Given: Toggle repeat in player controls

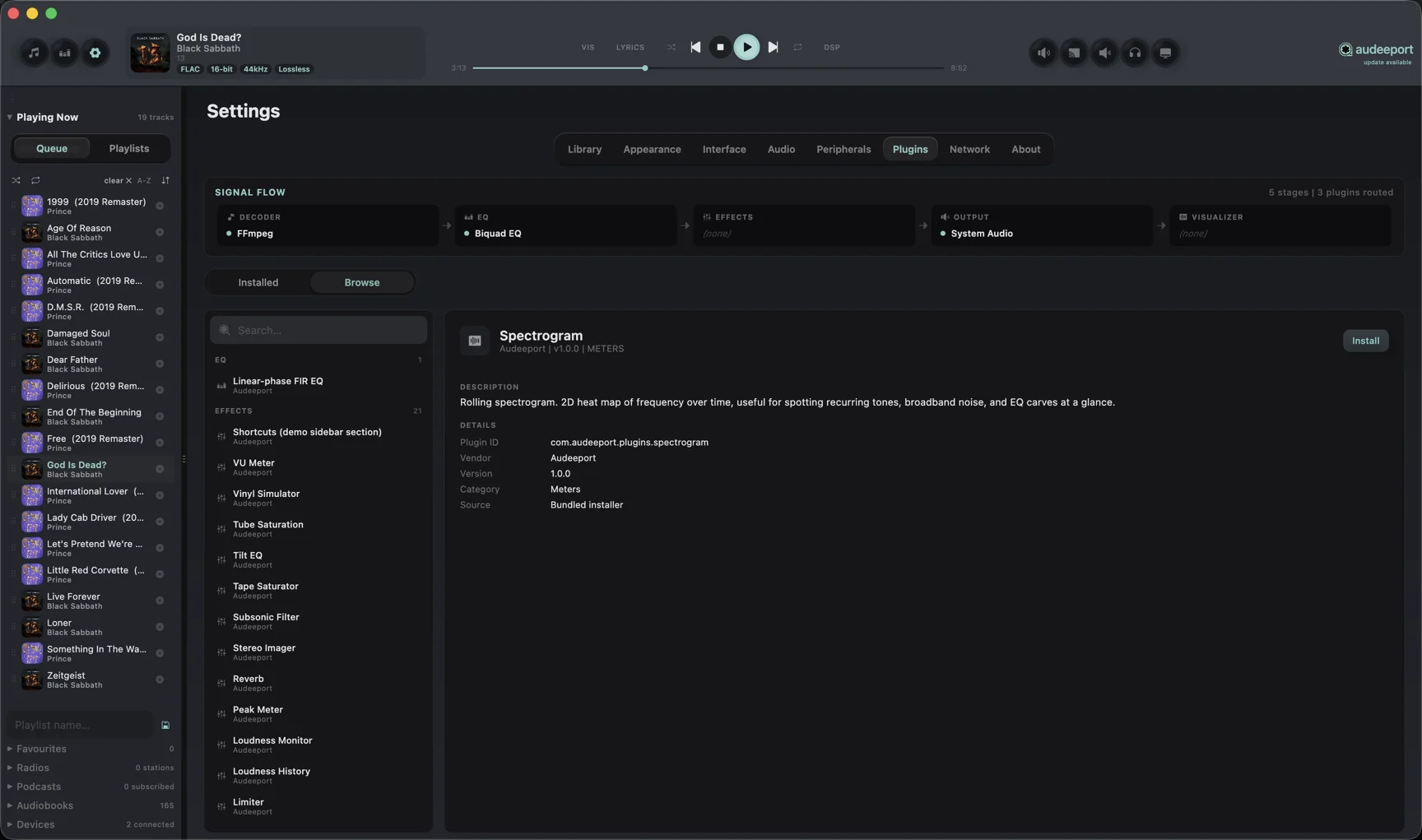Looking at the screenshot, I should 797,47.
